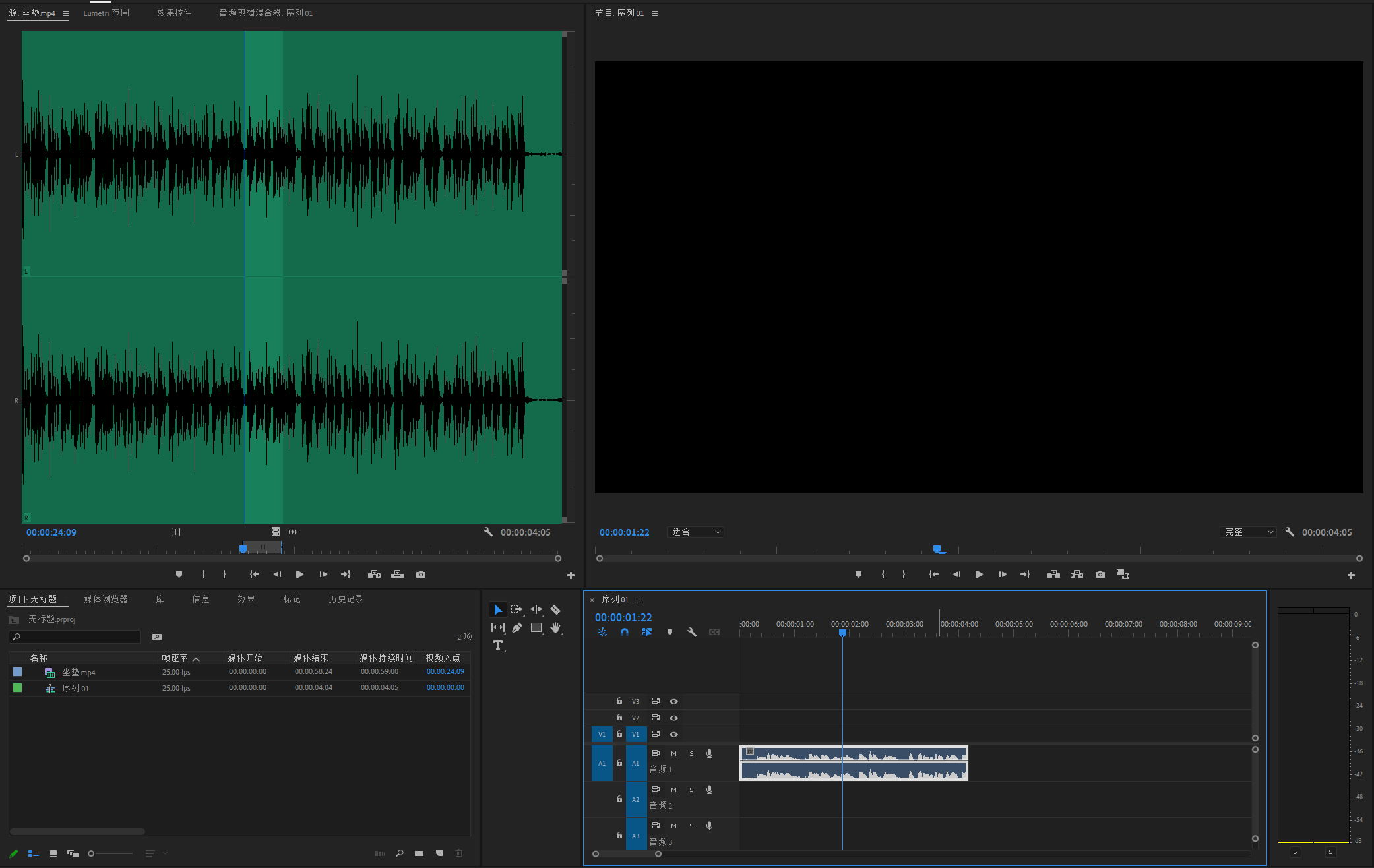Mute audio track A1
Image resolution: width=1374 pixels, height=868 pixels.
click(x=673, y=753)
